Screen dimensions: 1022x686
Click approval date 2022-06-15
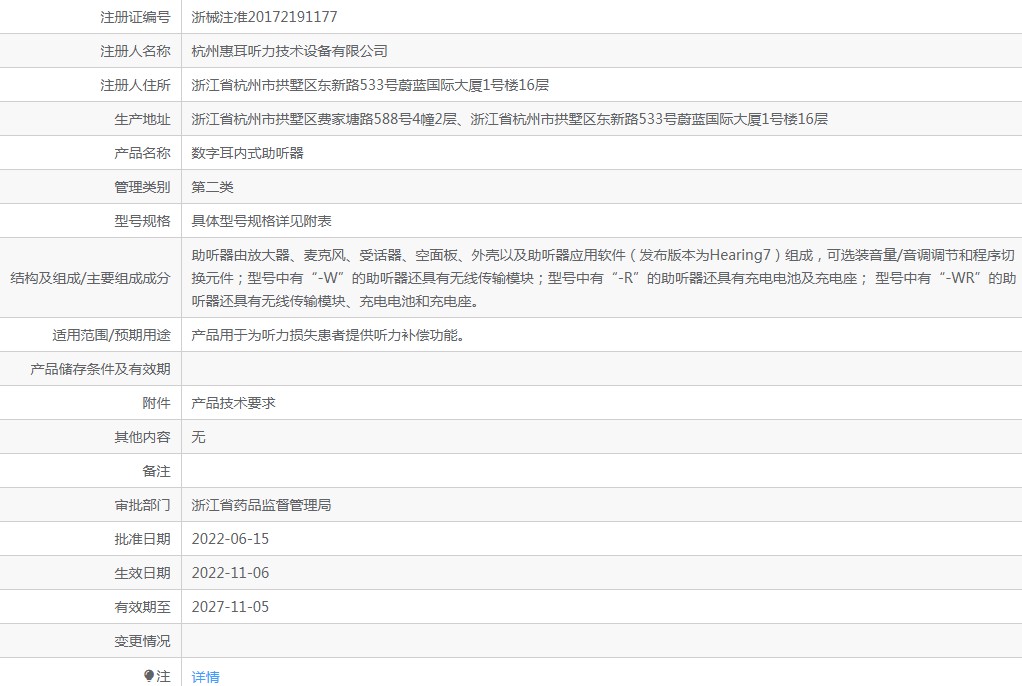pyautogui.click(x=230, y=539)
